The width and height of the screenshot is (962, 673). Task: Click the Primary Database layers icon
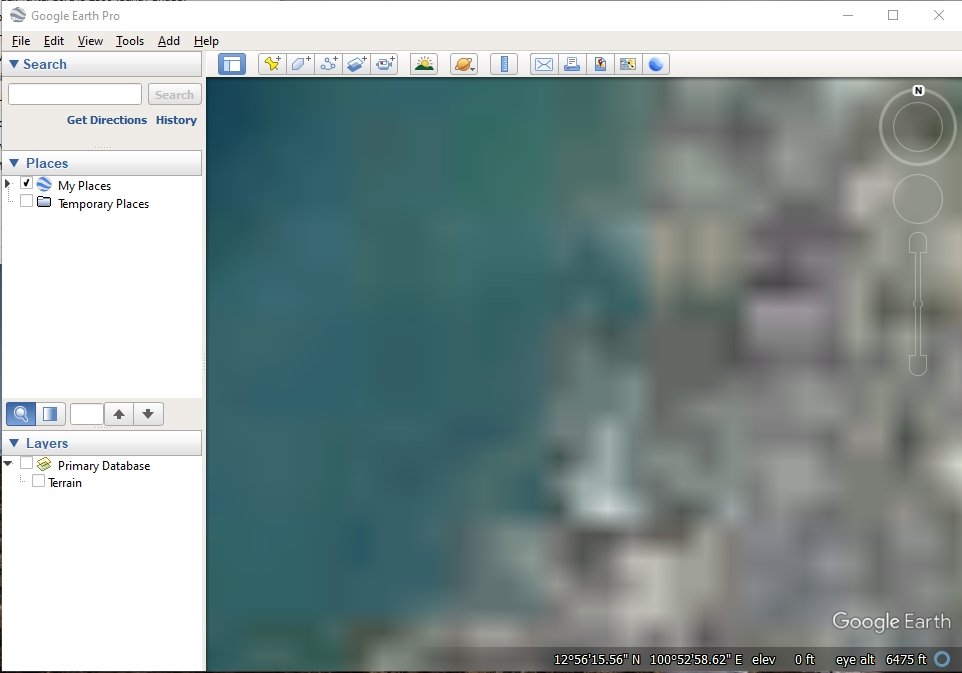pyautogui.click(x=44, y=464)
